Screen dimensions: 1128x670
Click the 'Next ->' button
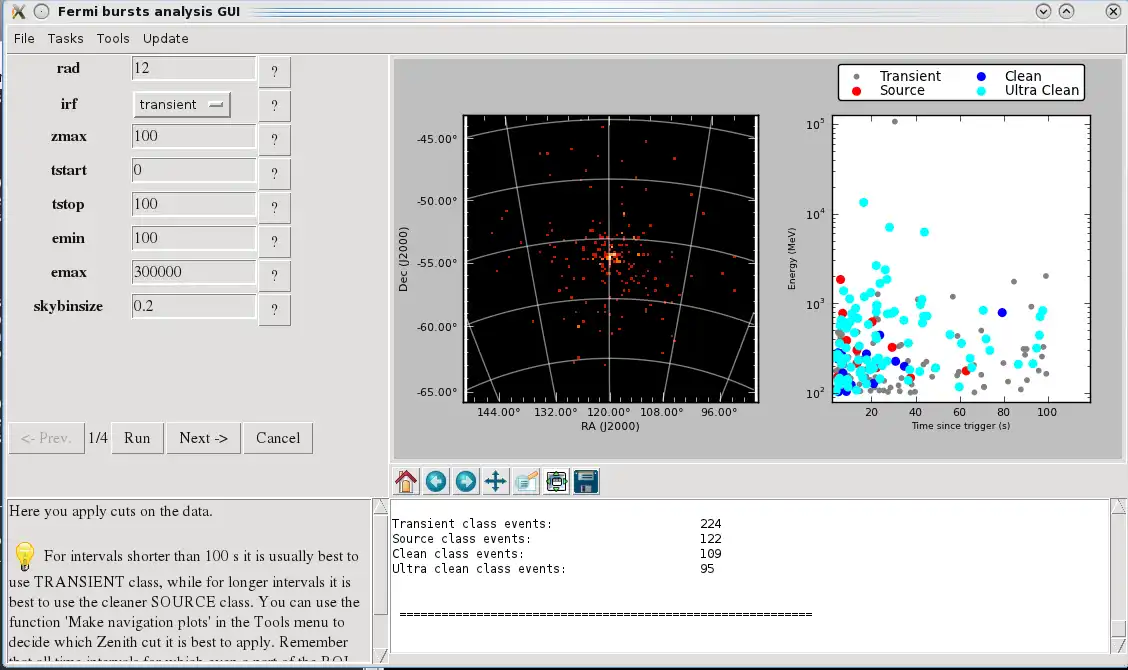click(x=204, y=438)
